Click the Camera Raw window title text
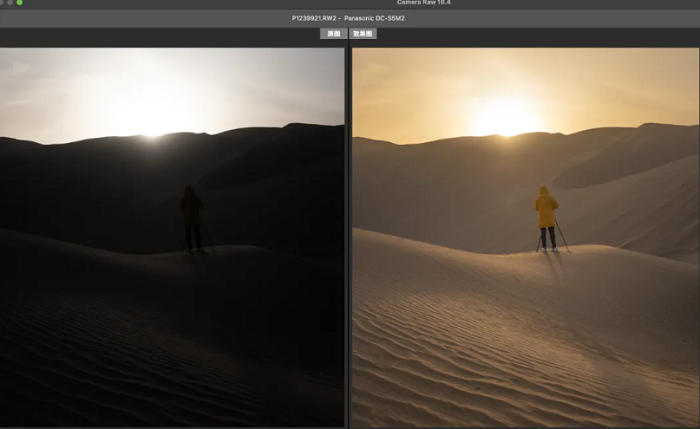 point(424,2)
